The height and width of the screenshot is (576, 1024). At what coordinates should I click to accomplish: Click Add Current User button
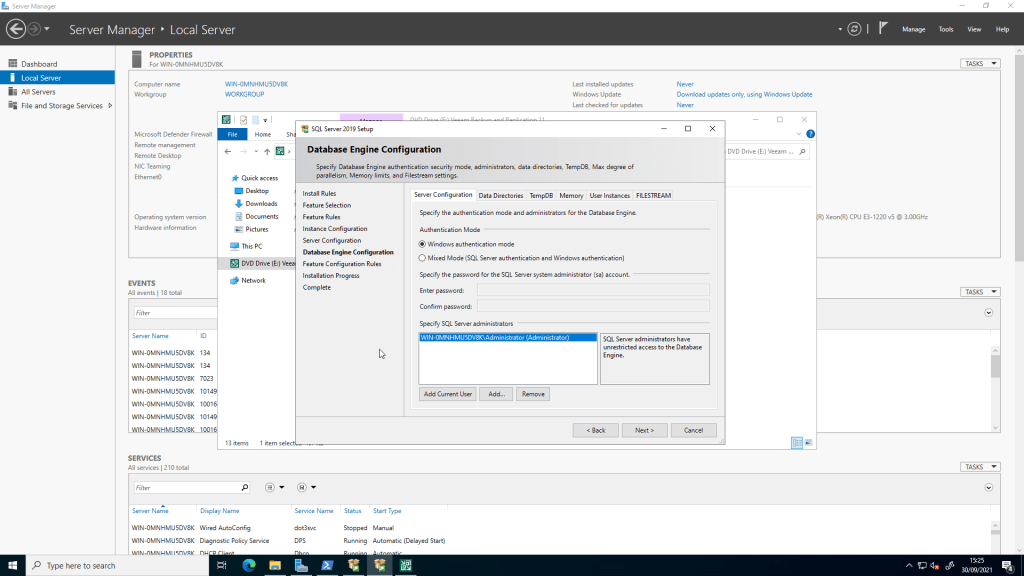447,394
